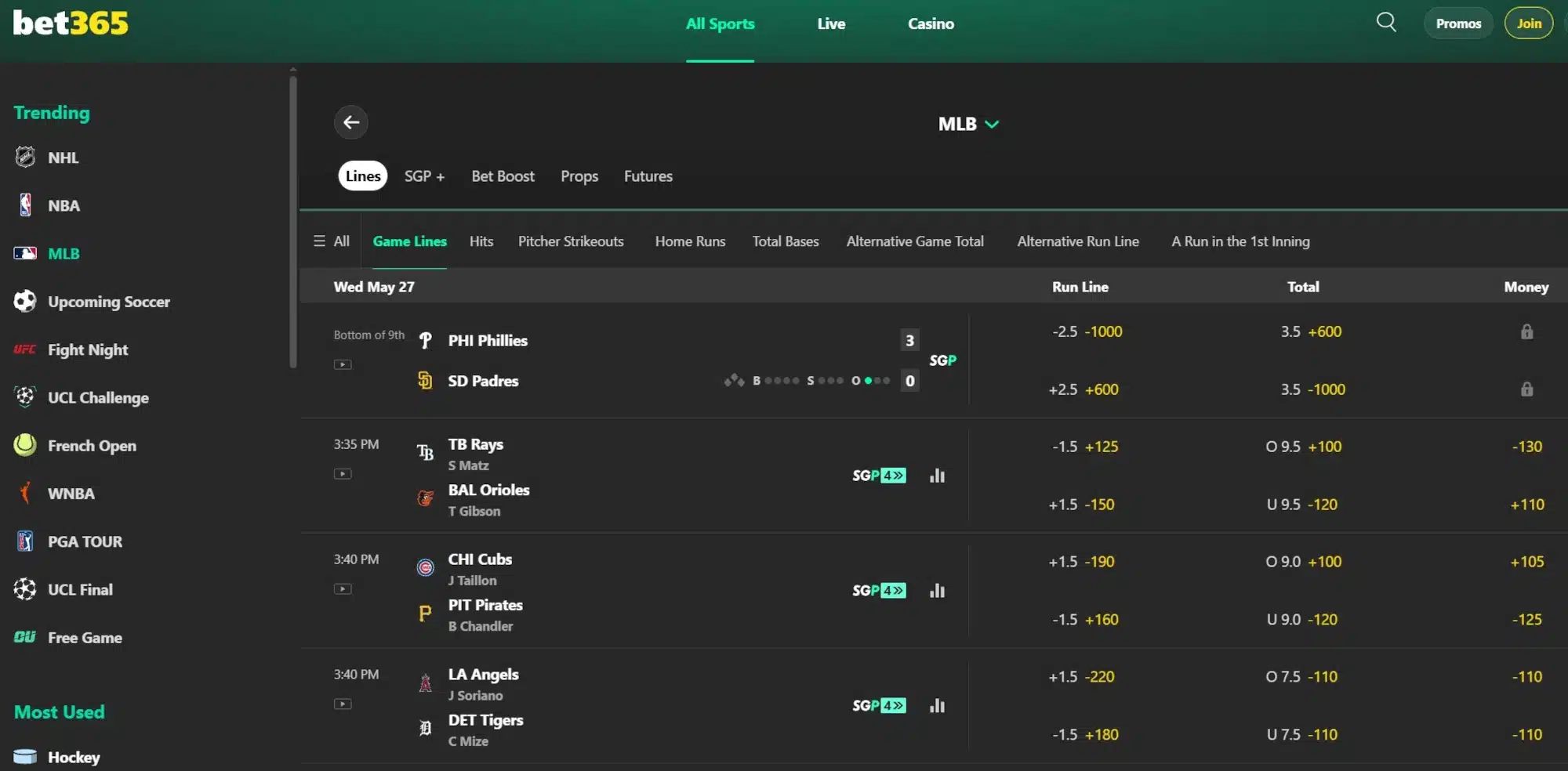
Task: Click the UCL Final ball icon
Action: coord(25,589)
